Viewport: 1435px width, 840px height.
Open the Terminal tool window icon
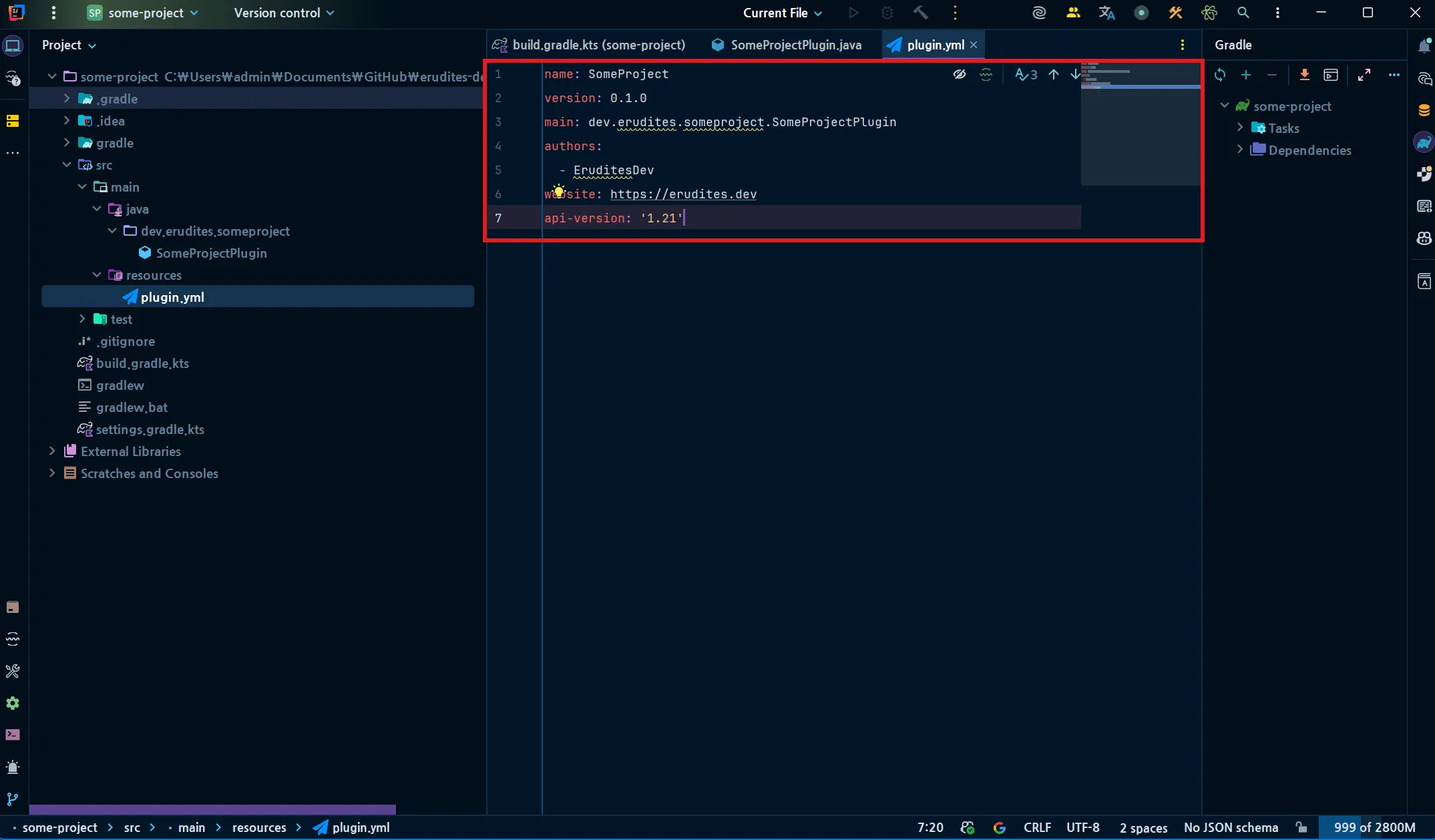(12, 734)
